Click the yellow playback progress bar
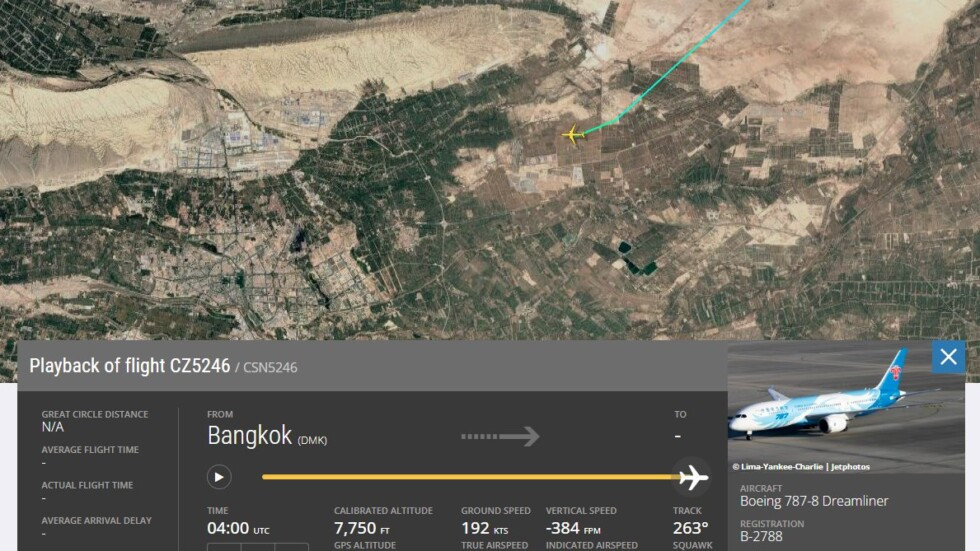Image resolution: width=980 pixels, height=551 pixels. [471, 477]
